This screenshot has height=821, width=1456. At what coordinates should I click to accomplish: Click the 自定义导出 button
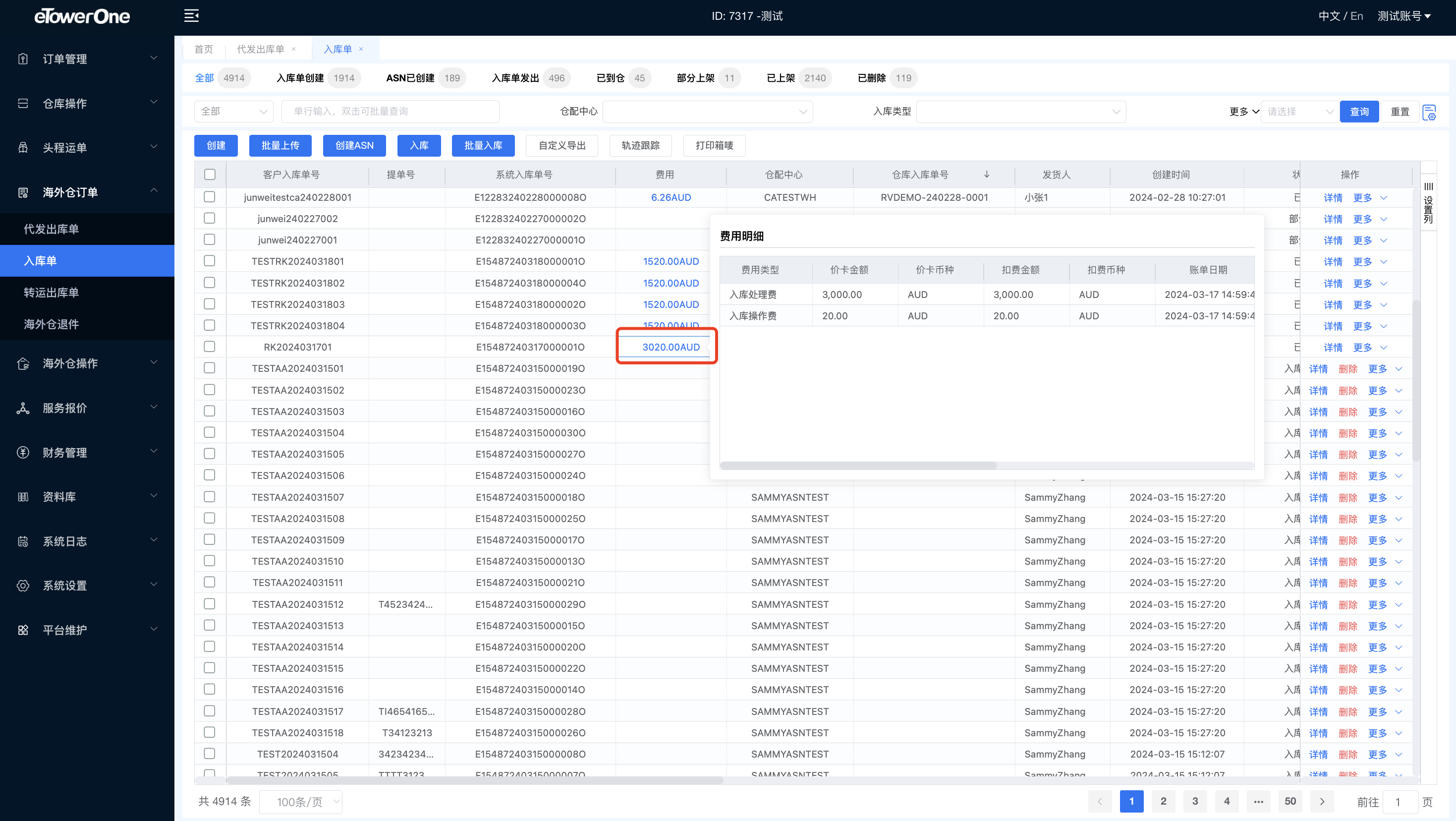tap(562, 146)
